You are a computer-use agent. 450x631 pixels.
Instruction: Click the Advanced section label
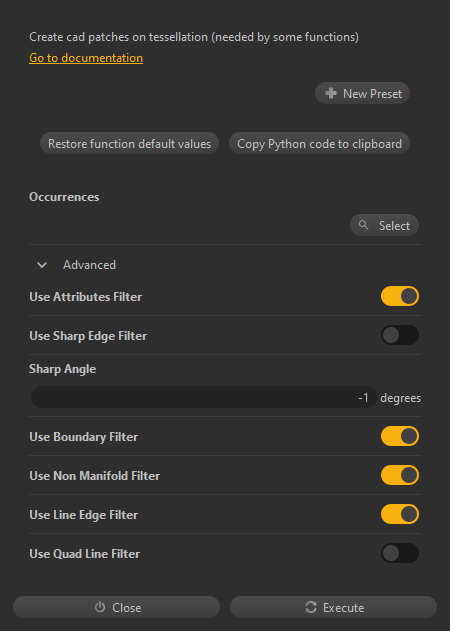click(x=89, y=265)
